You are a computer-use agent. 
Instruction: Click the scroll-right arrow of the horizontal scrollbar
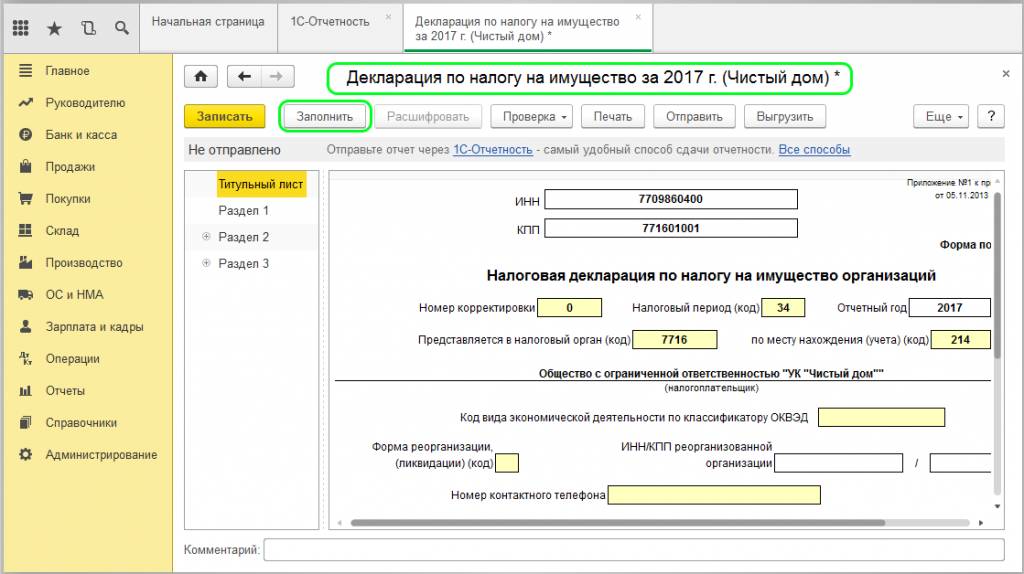coord(981,522)
